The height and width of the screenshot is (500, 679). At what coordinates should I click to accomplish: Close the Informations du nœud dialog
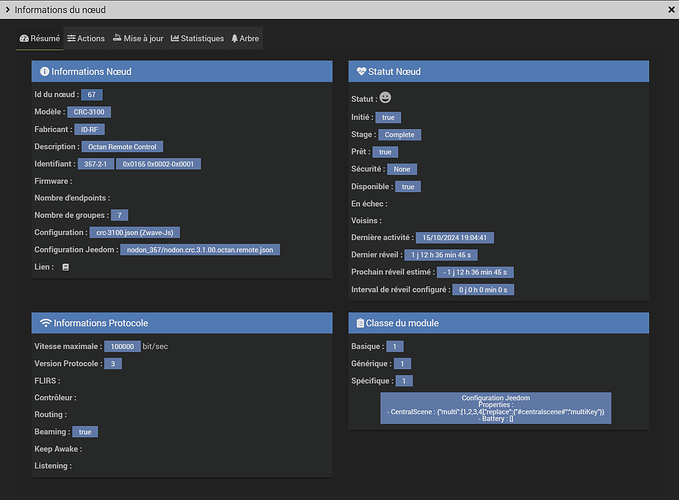tap(669, 9)
